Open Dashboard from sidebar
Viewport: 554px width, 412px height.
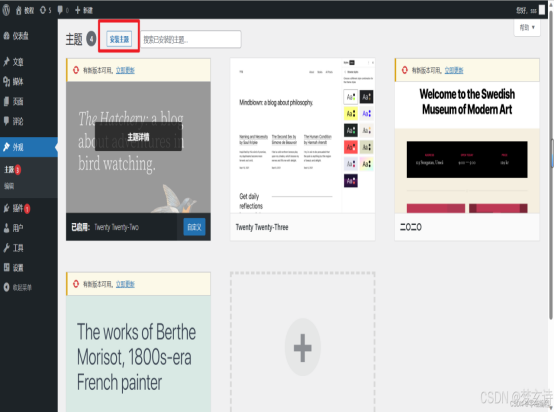tap(16, 36)
